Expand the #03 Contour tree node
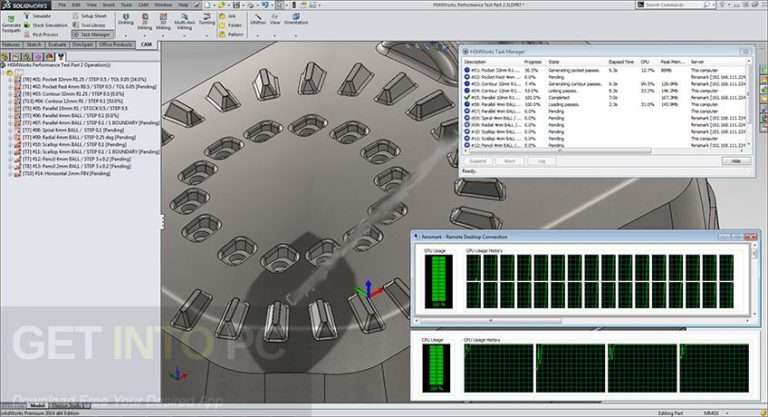Image resolution: width=768 pixels, height=417 pixels. (x=10, y=94)
